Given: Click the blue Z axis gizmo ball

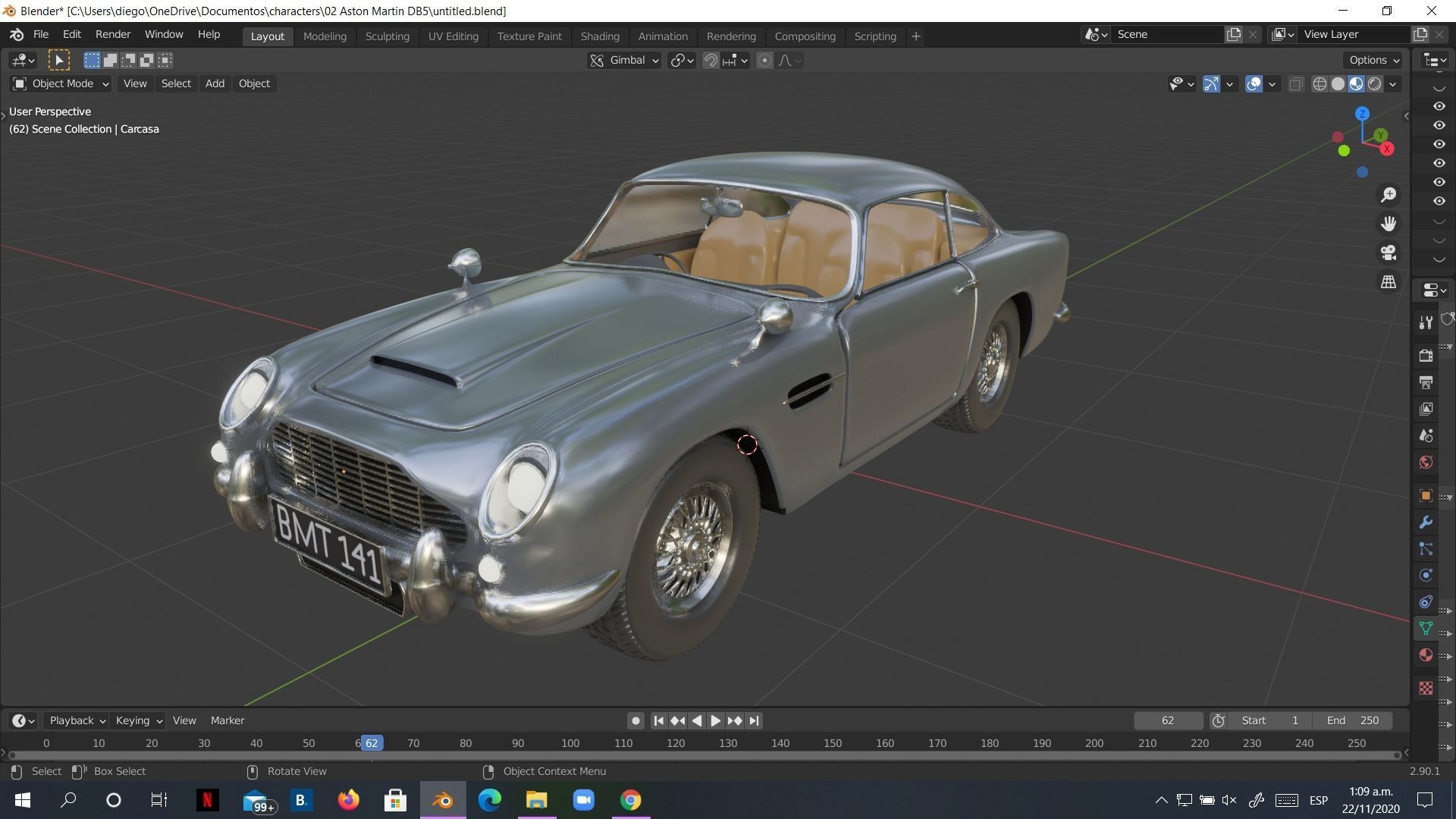Looking at the screenshot, I should [x=1362, y=114].
